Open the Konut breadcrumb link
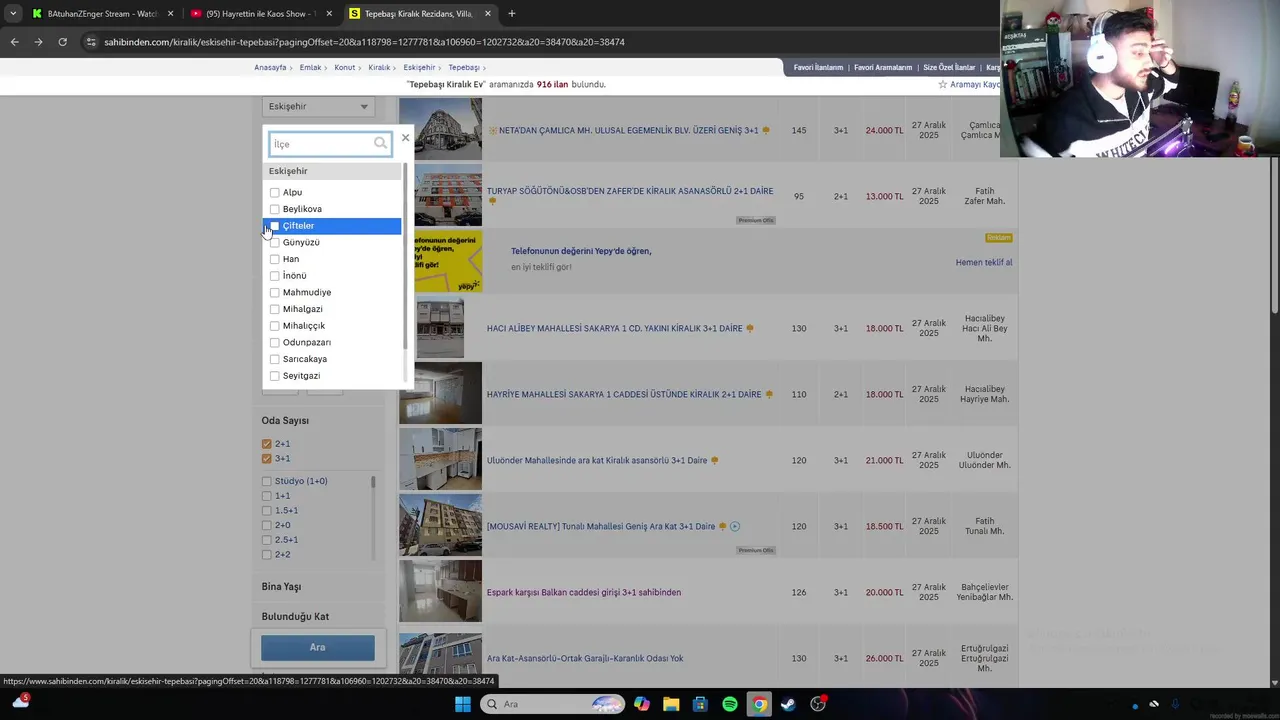Viewport: 1280px width, 720px height. click(345, 68)
